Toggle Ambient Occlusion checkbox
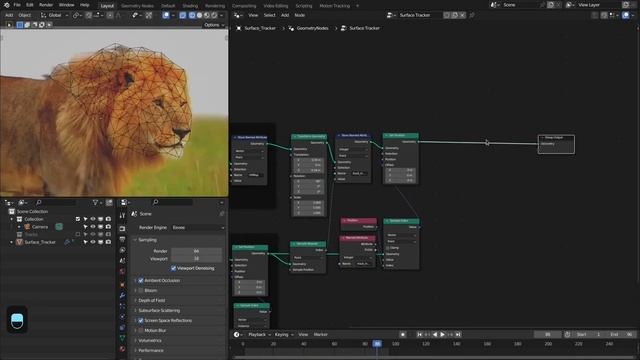This screenshot has height=360, width=640. tap(141, 280)
